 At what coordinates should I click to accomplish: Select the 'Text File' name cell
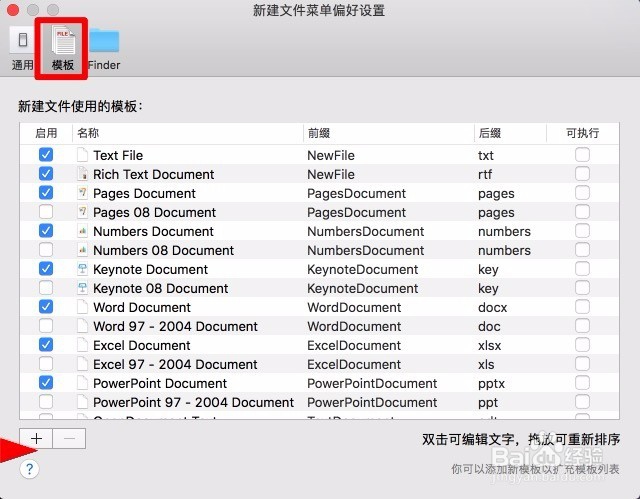(118, 155)
